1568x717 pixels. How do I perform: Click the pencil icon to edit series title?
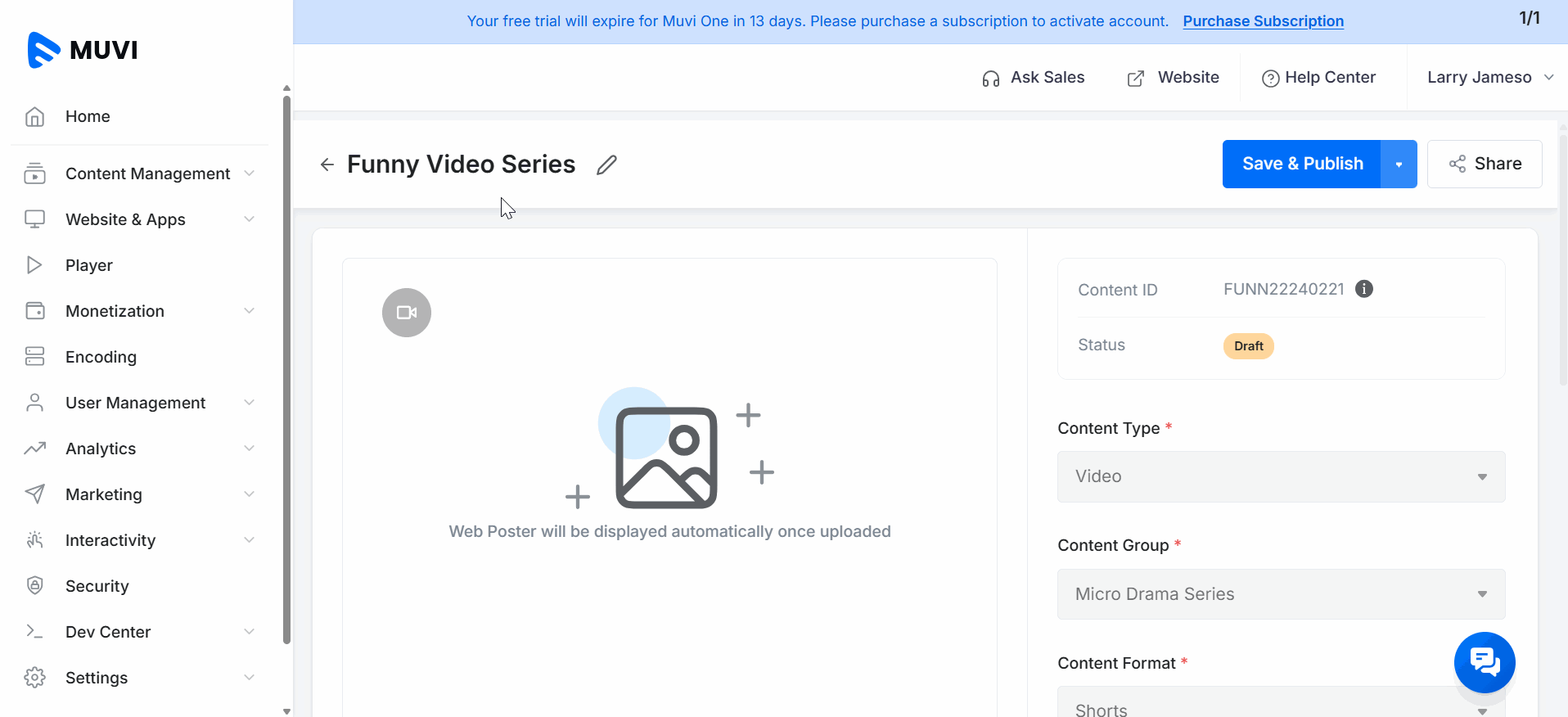coord(606,165)
